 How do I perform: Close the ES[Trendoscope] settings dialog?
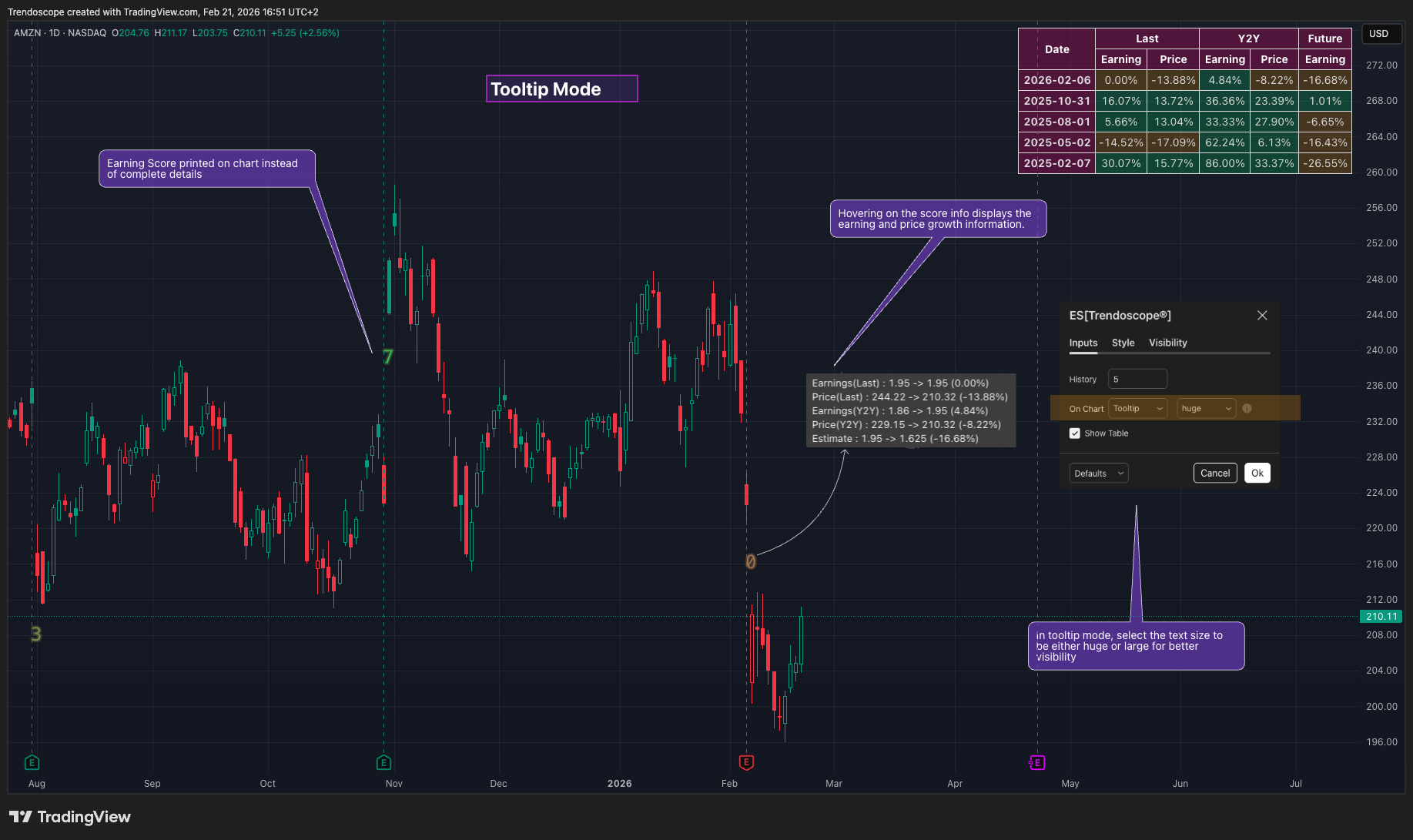point(1262,316)
